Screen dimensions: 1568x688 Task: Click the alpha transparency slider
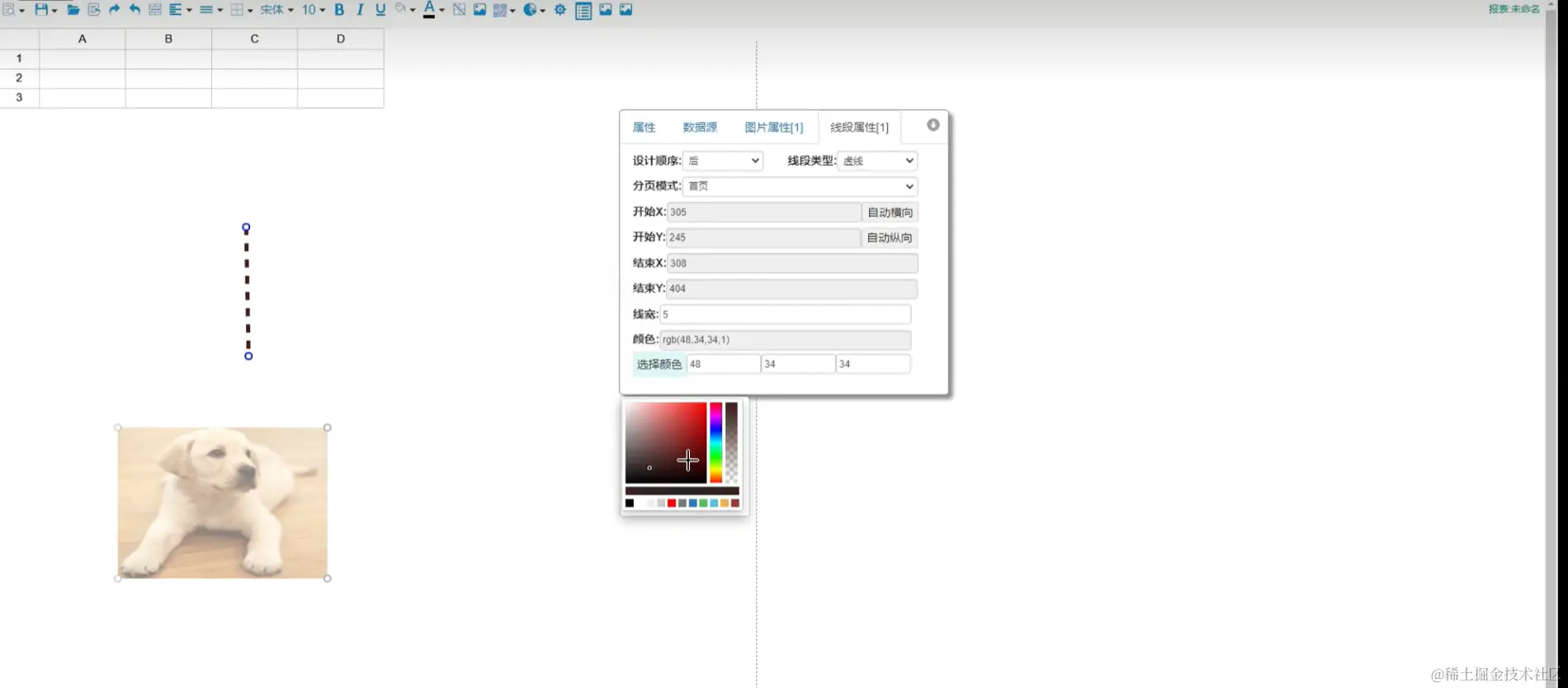click(x=732, y=443)
